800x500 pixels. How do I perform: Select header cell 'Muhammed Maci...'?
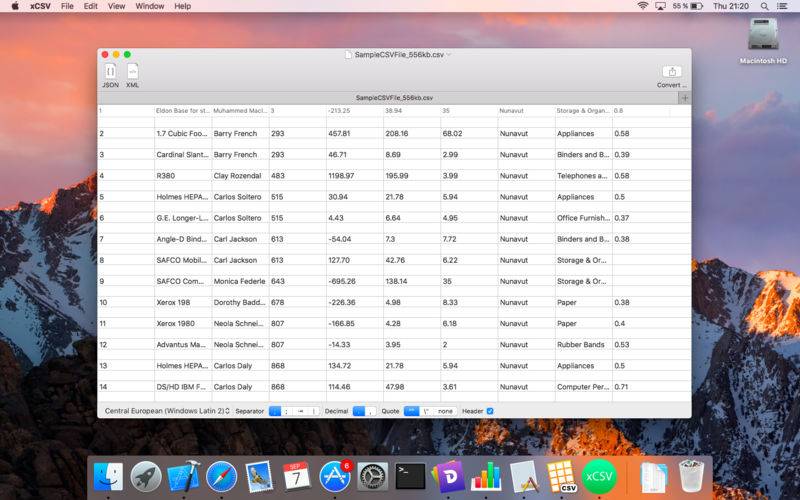pos(240,111)
